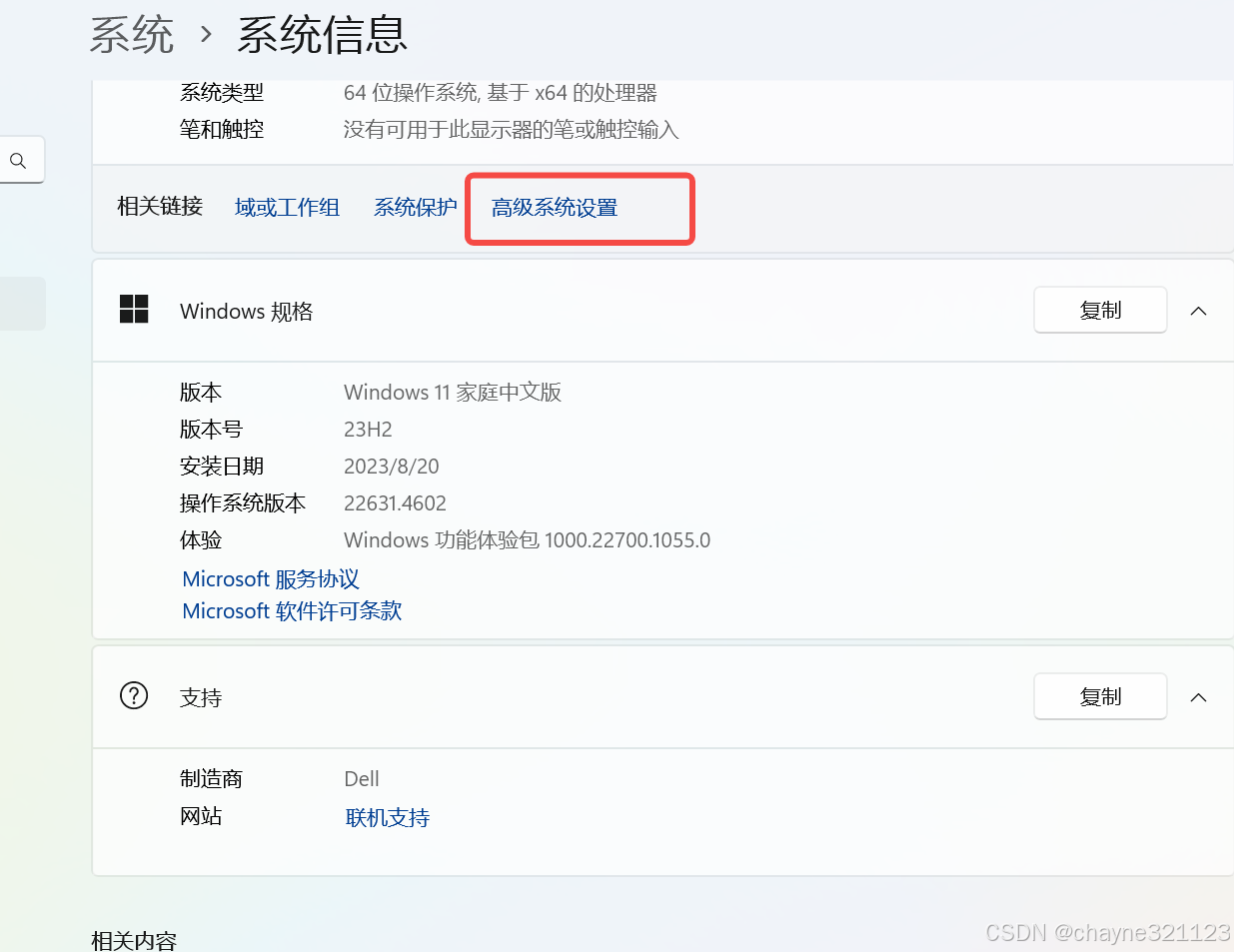1234x952 pixels.
Task: Open Microsoft 软件许可条款 link
Action: (292, 611)
